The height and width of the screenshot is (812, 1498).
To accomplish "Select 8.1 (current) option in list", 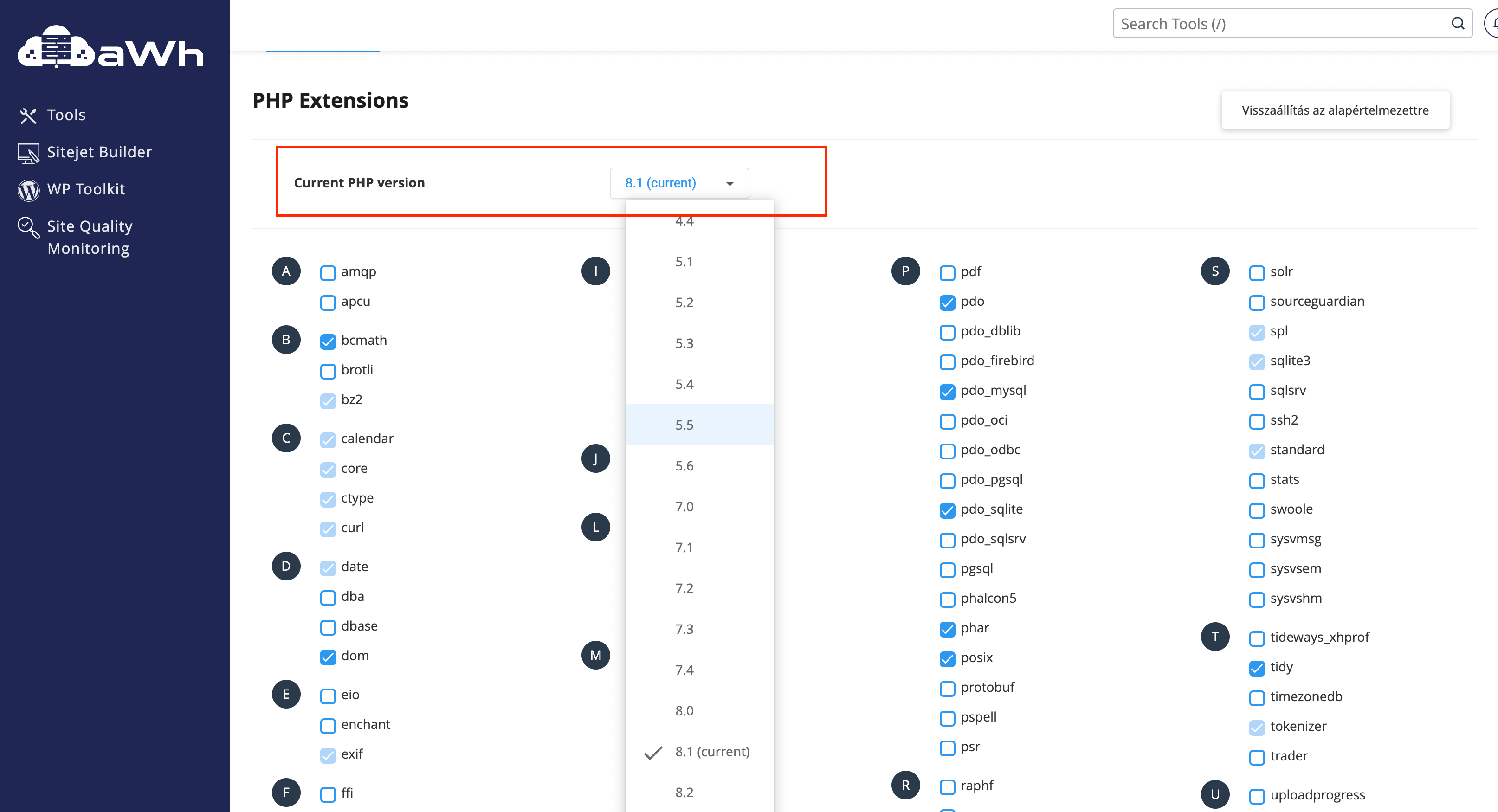I will tap(699, 752).
